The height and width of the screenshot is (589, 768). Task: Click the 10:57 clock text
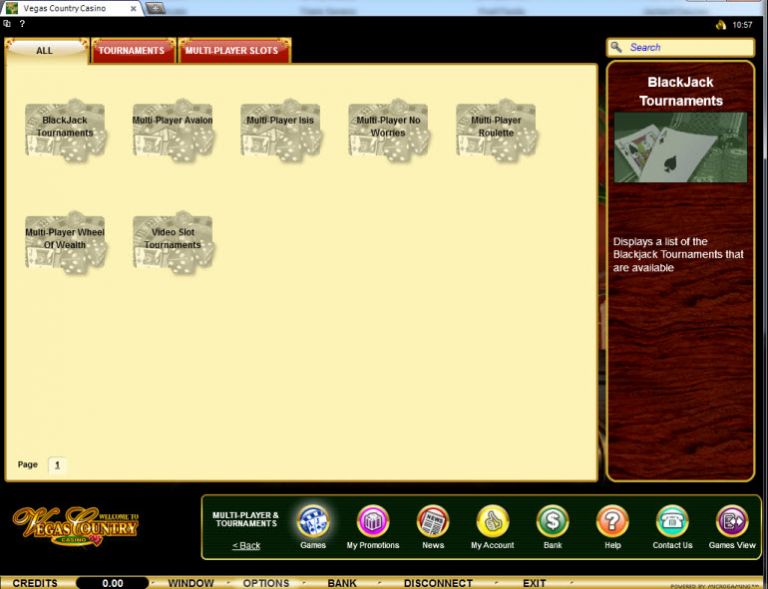tap(742, 25)
